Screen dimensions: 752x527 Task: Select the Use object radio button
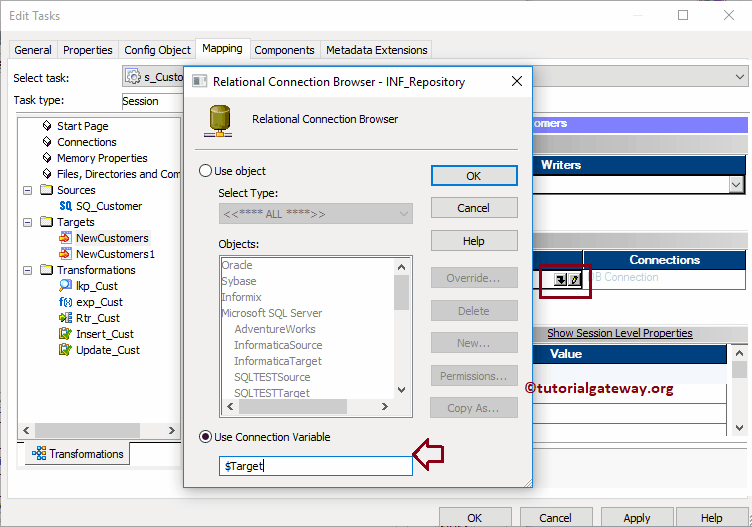205,171
